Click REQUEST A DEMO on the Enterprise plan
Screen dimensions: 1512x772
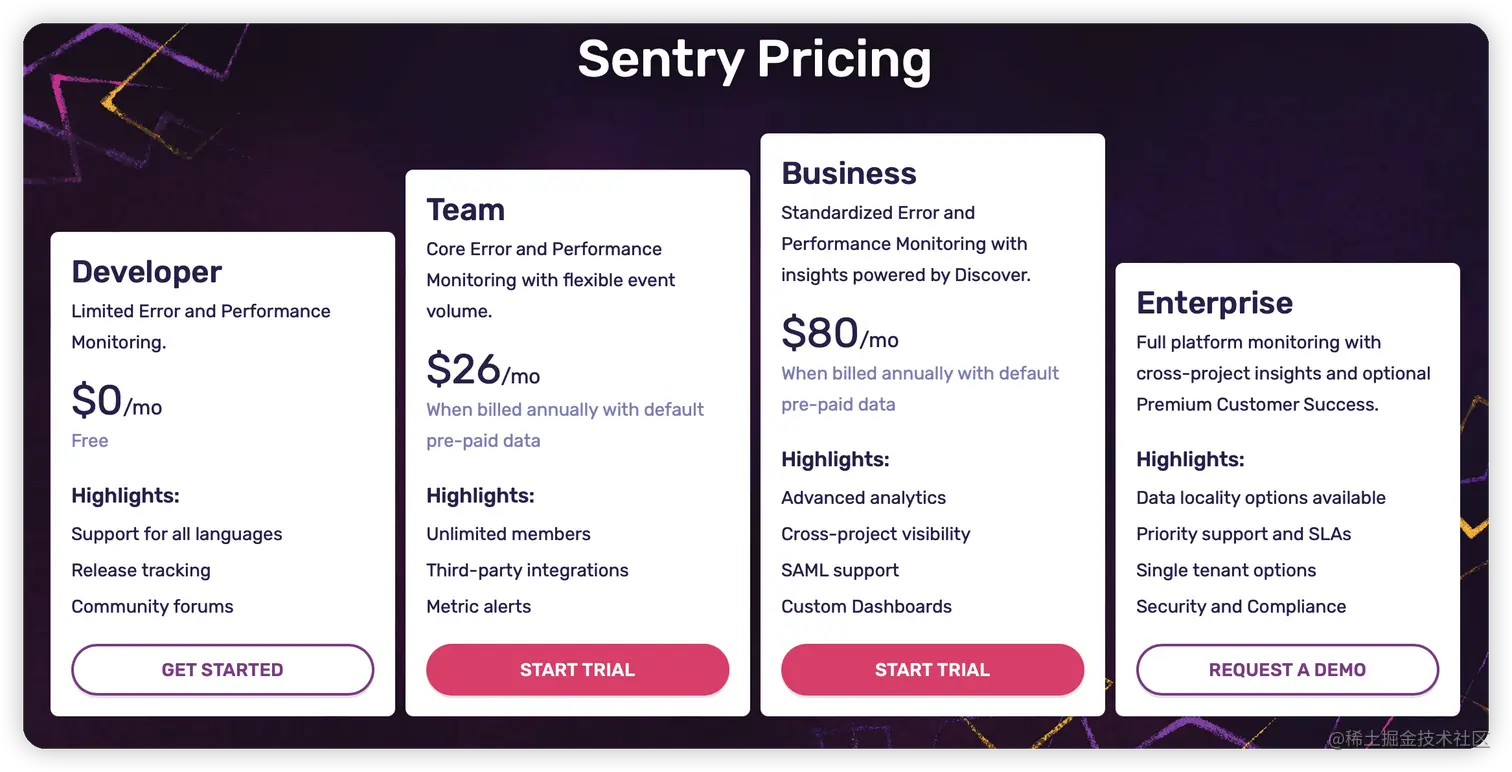click(x=1287, y=670)
